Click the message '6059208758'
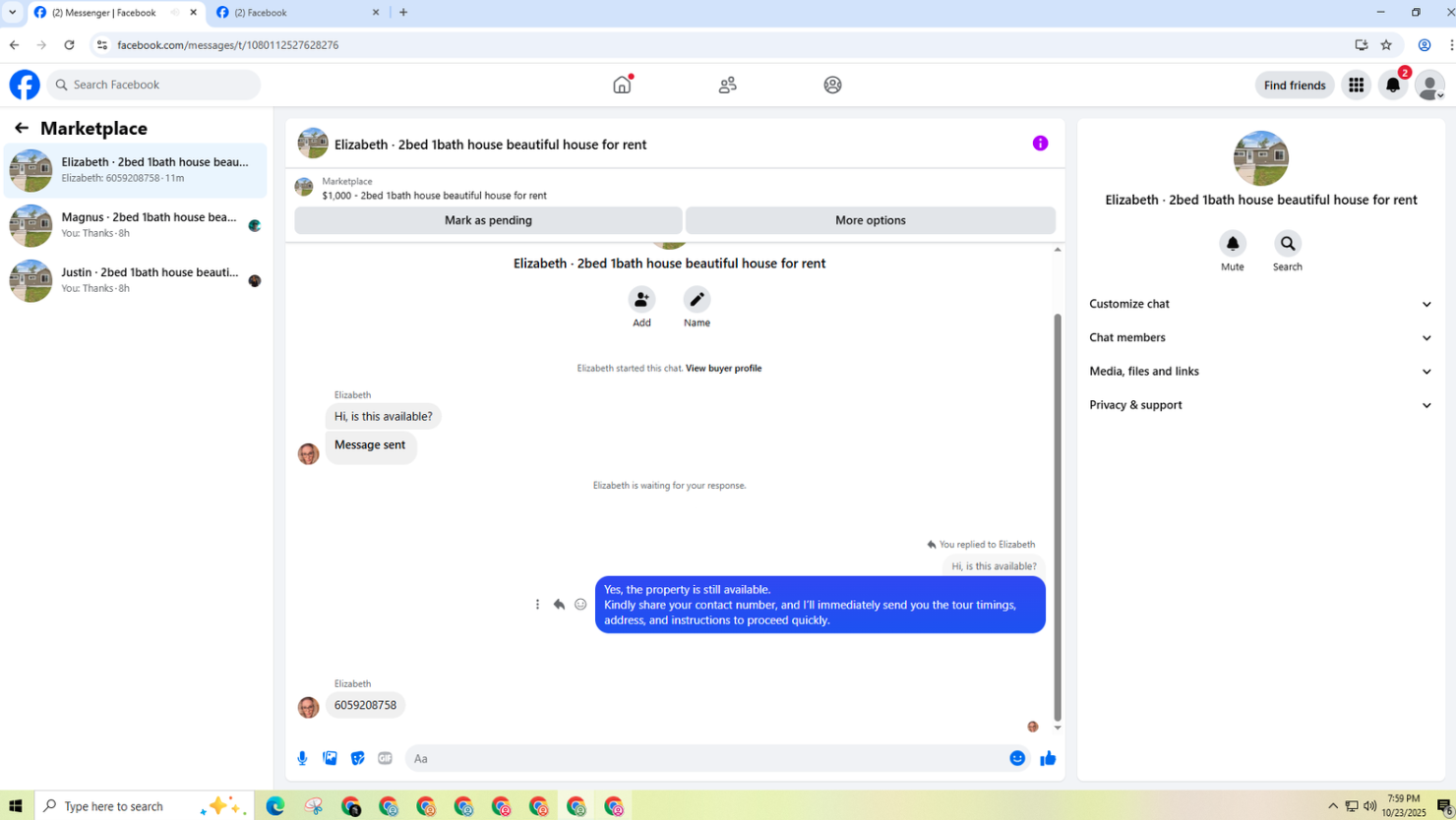Screen dimensions: 1456x820 pyautogui.click(x=365, y=705)
